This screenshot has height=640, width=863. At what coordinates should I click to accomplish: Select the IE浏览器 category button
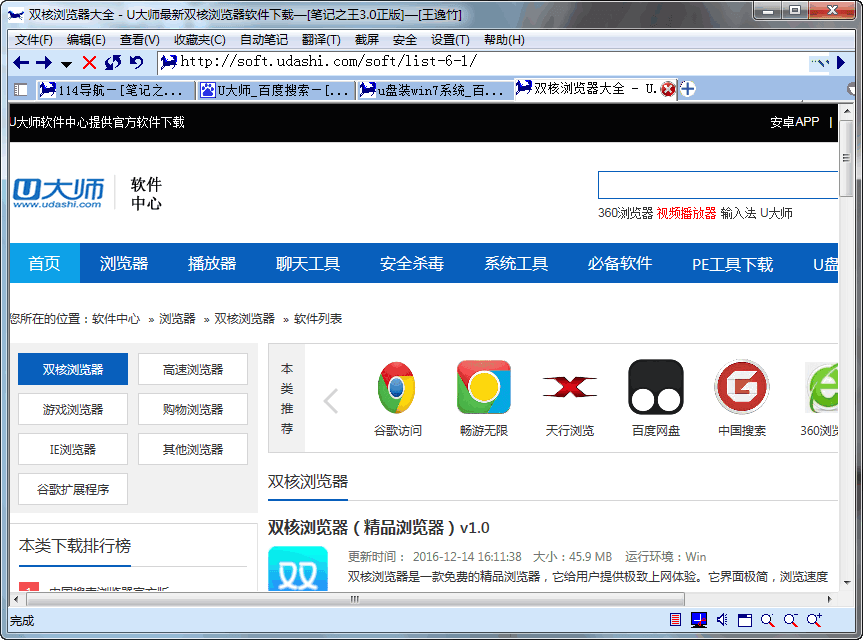[x=73, y=450]
